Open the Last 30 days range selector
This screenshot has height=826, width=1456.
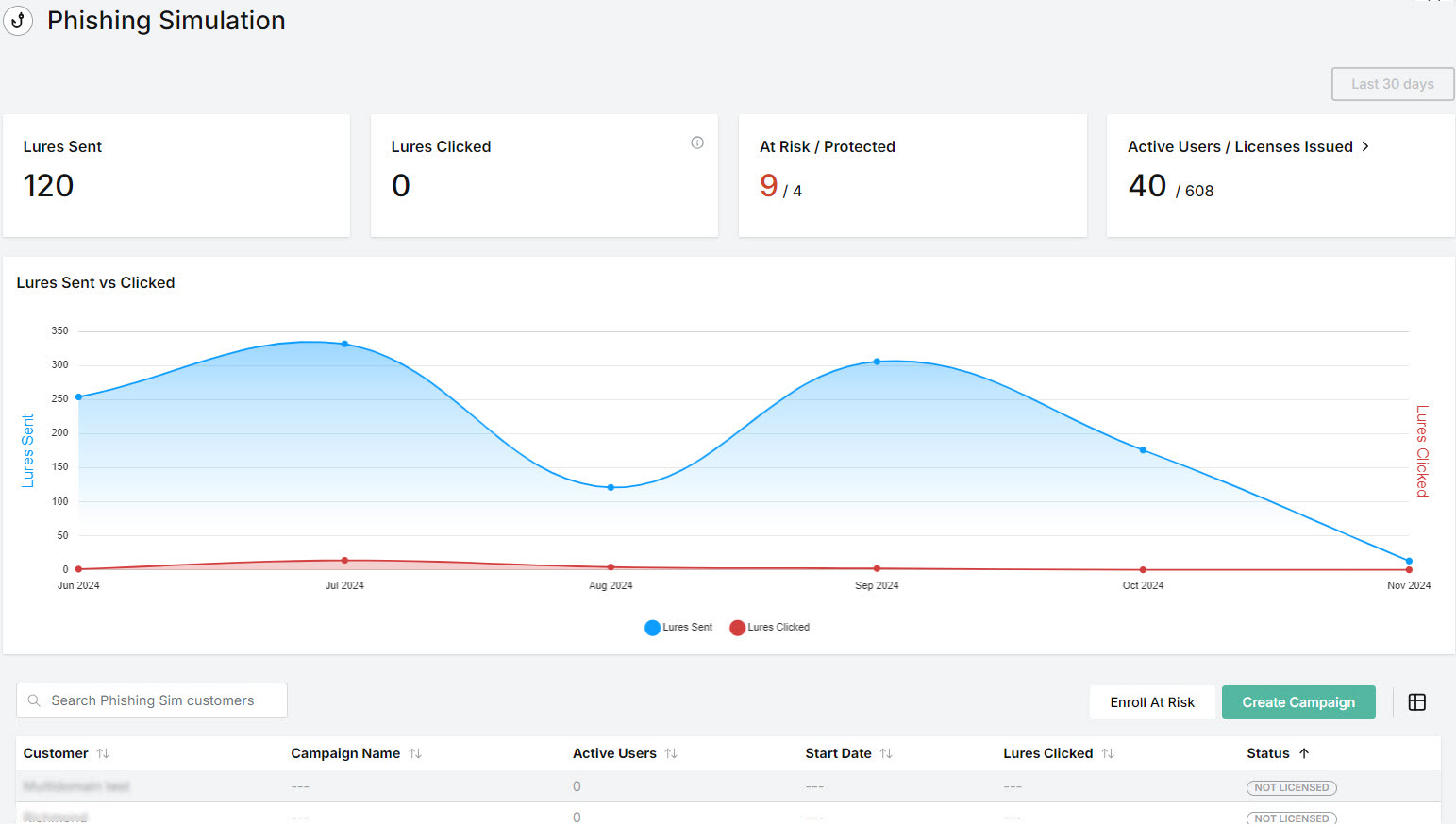click(x=1393, y=84)
